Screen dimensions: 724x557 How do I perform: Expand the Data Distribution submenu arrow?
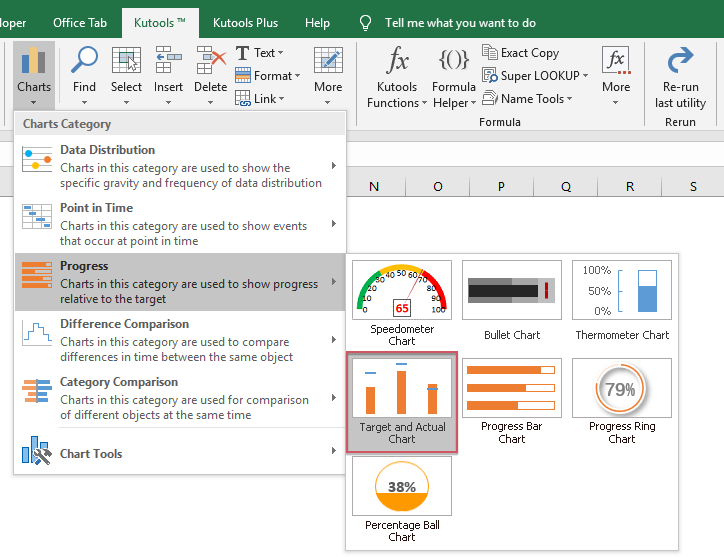tap(334, 165)
